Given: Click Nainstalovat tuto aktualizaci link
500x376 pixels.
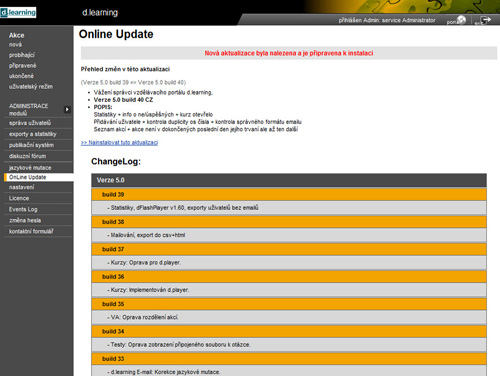Looking at the screenshot, I should (119, 143).
